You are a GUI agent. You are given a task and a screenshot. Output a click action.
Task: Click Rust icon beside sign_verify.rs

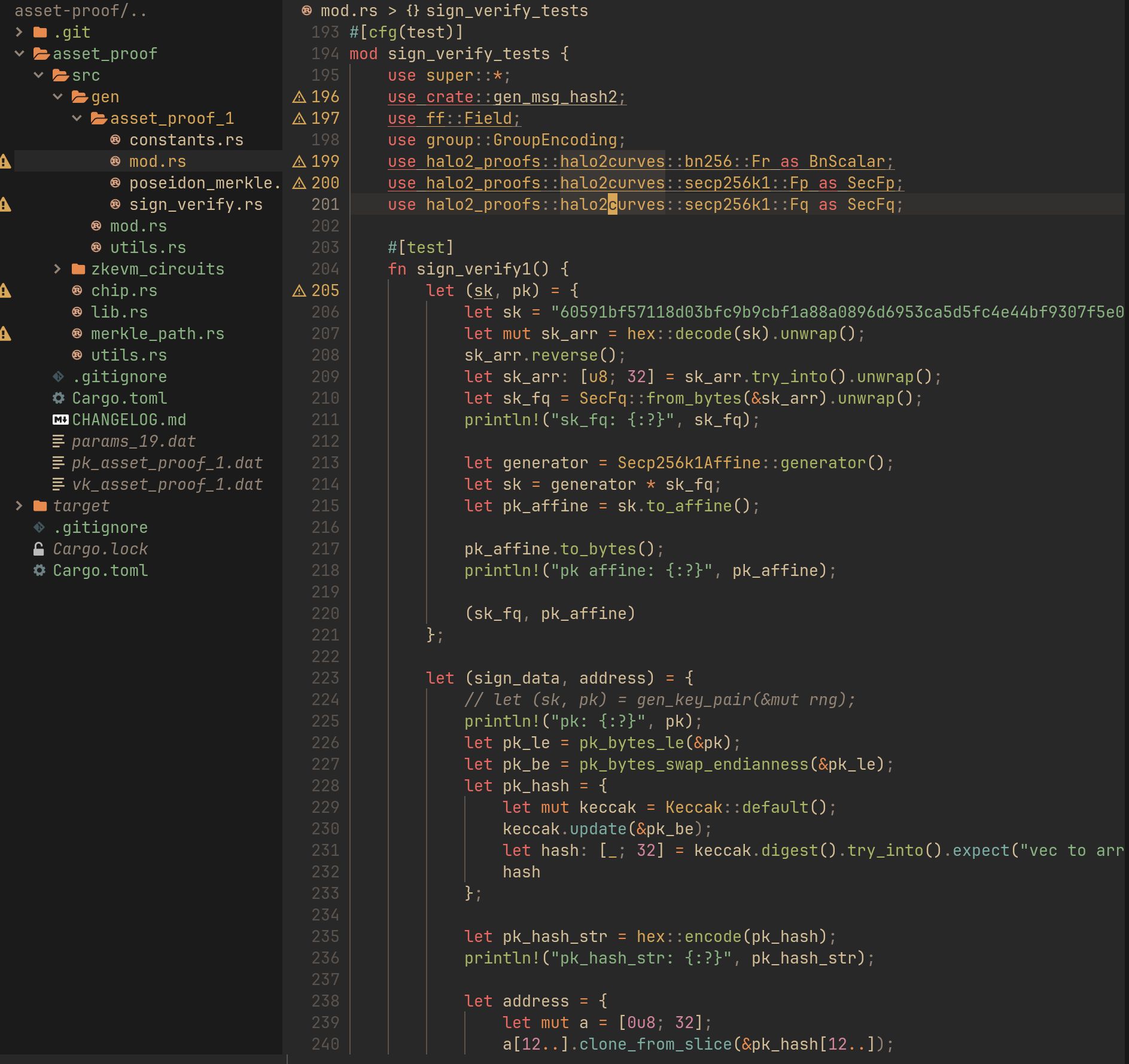115,205
